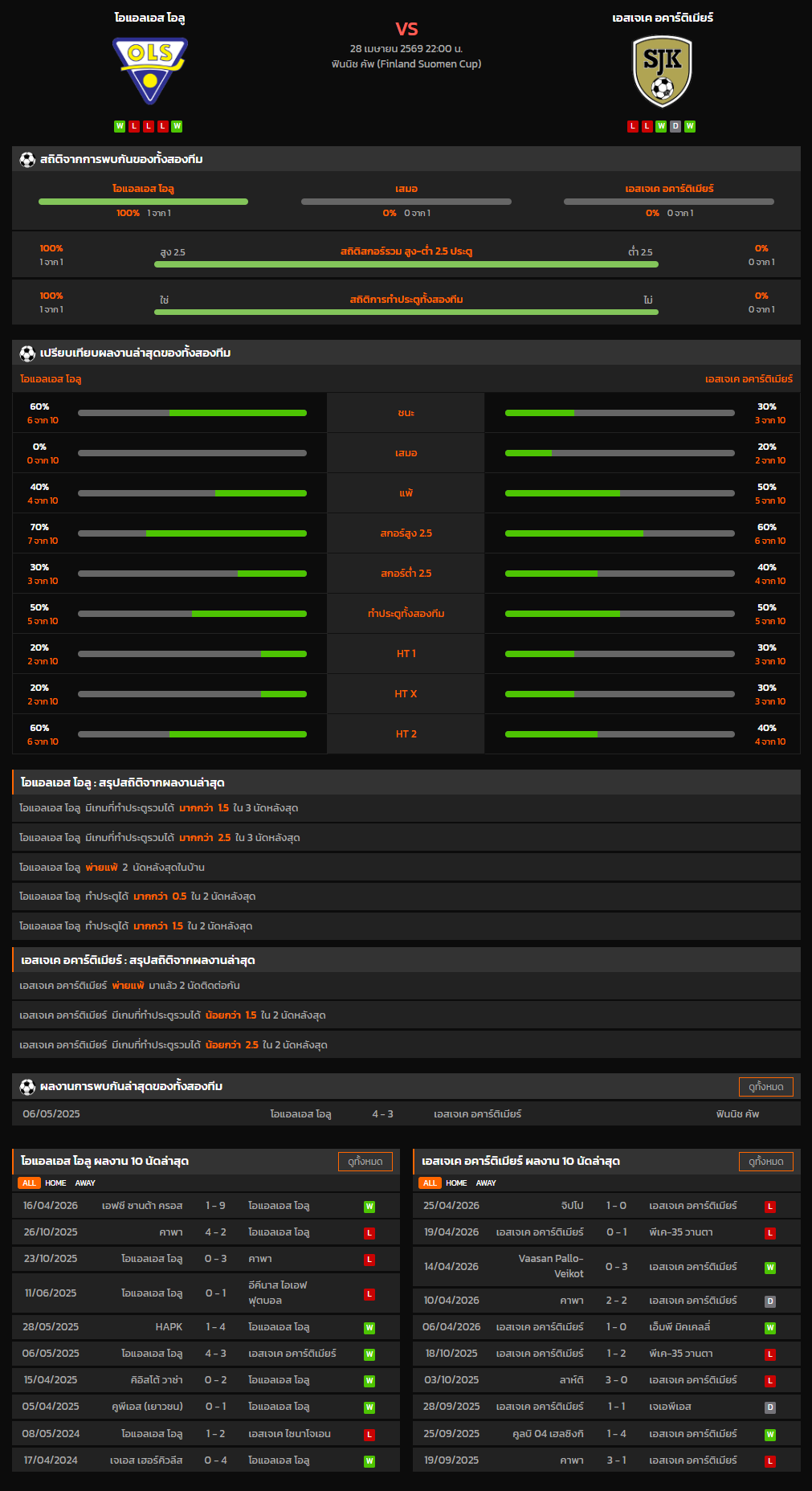
Task: Select HOME filter in SJK last 10 matches
Action: point(456,1183)
